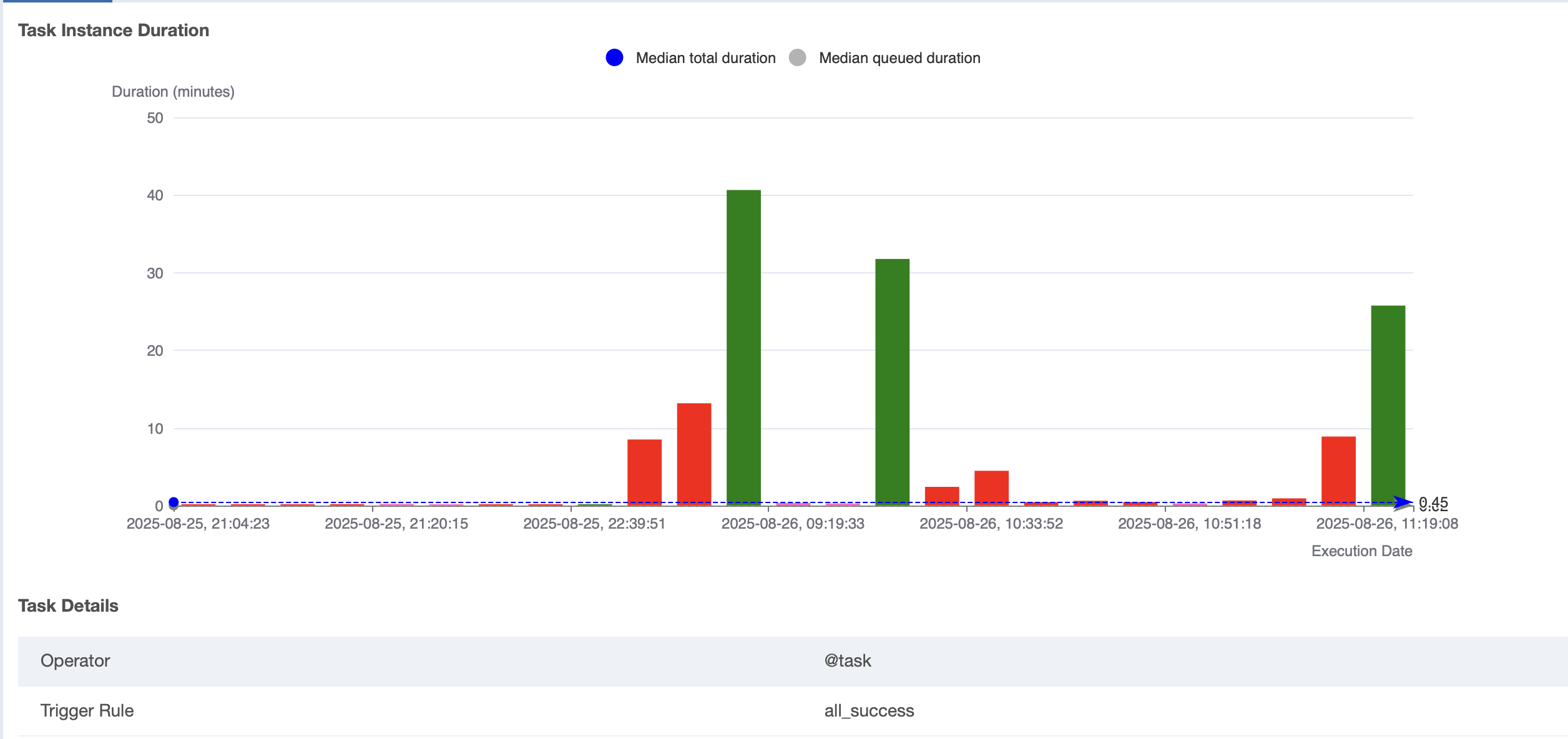Viewport: 1568px width, 739px height.
Task: Click the 0.45 median value label
Action: pyautogui.click(x=1433, y=501)
